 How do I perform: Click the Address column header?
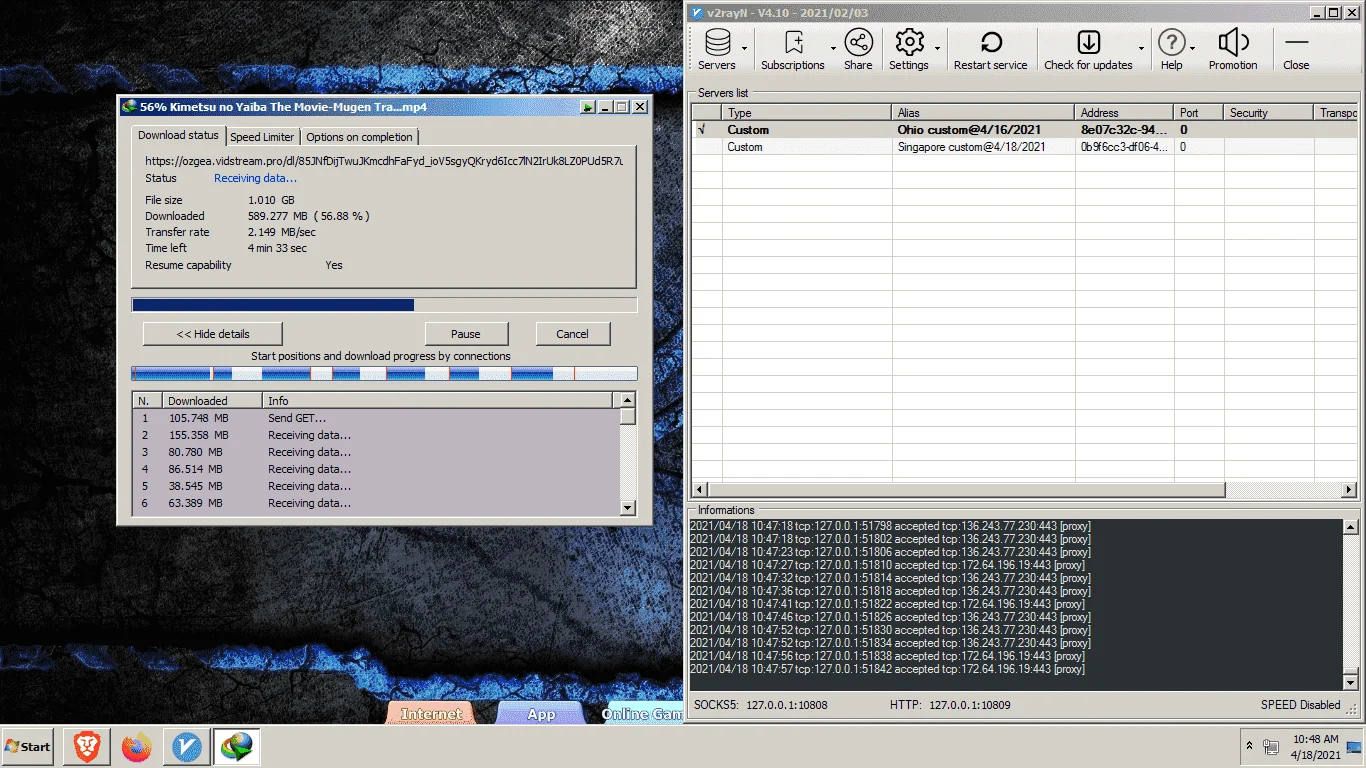(1124, 113)
